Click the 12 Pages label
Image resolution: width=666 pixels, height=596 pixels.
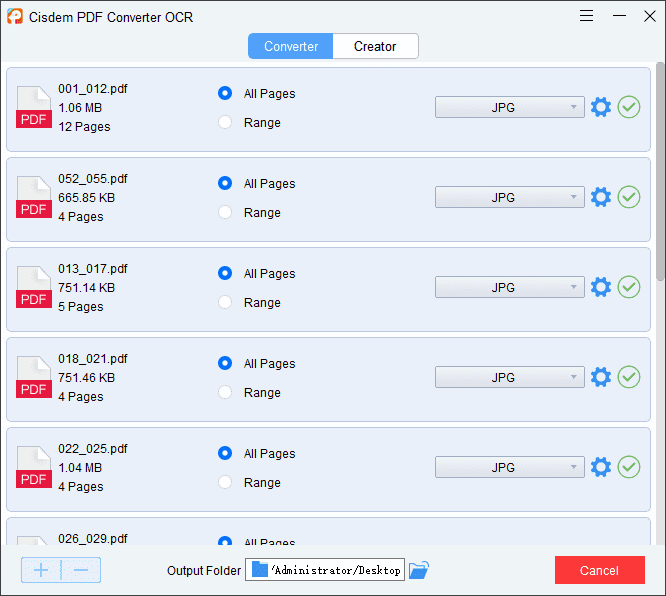[x=84, y=127]
